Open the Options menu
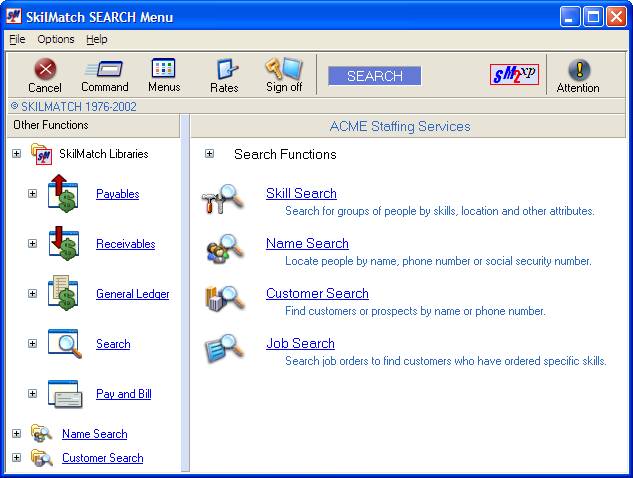 56,39
